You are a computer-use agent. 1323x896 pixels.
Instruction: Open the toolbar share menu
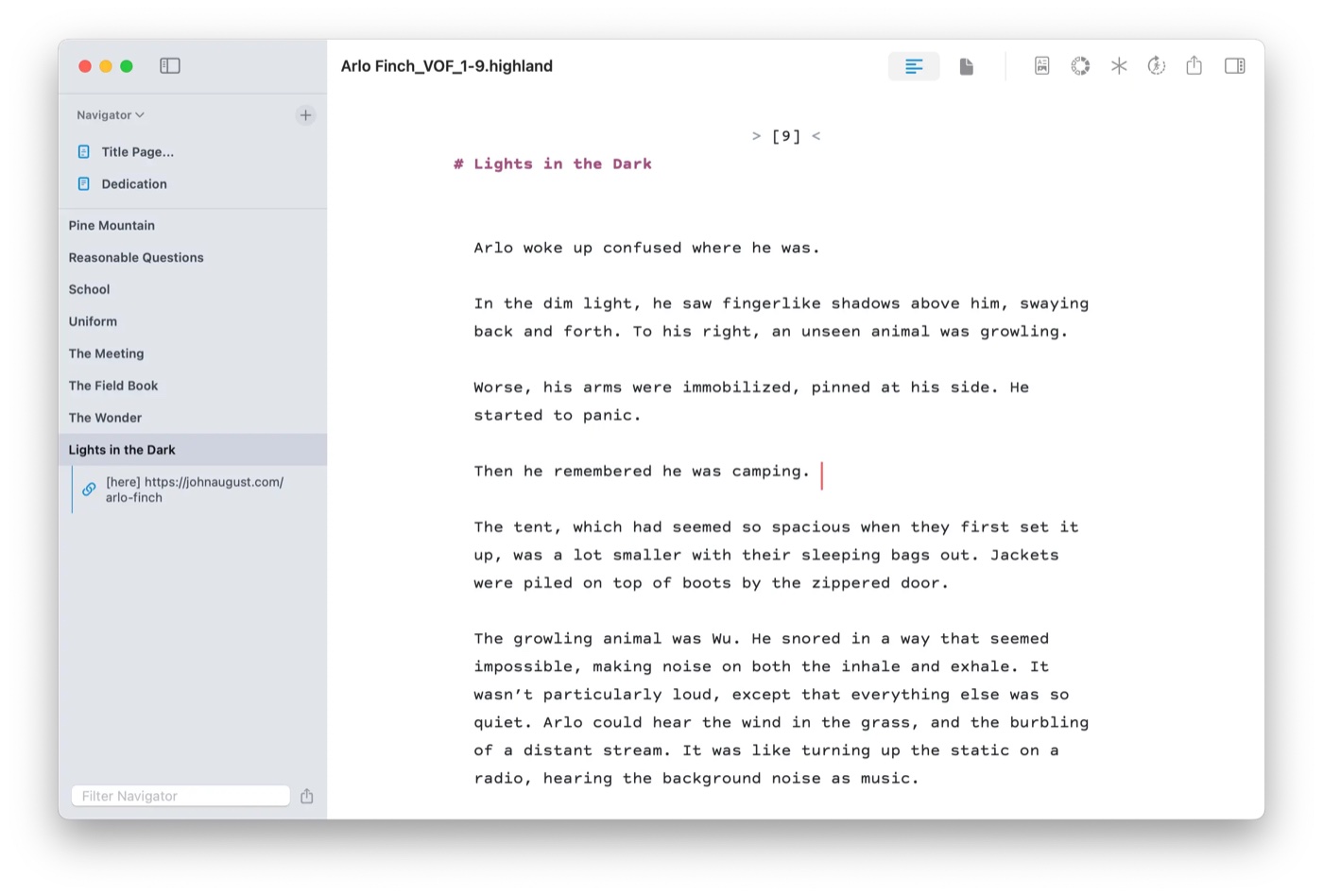coord(1194,65)
